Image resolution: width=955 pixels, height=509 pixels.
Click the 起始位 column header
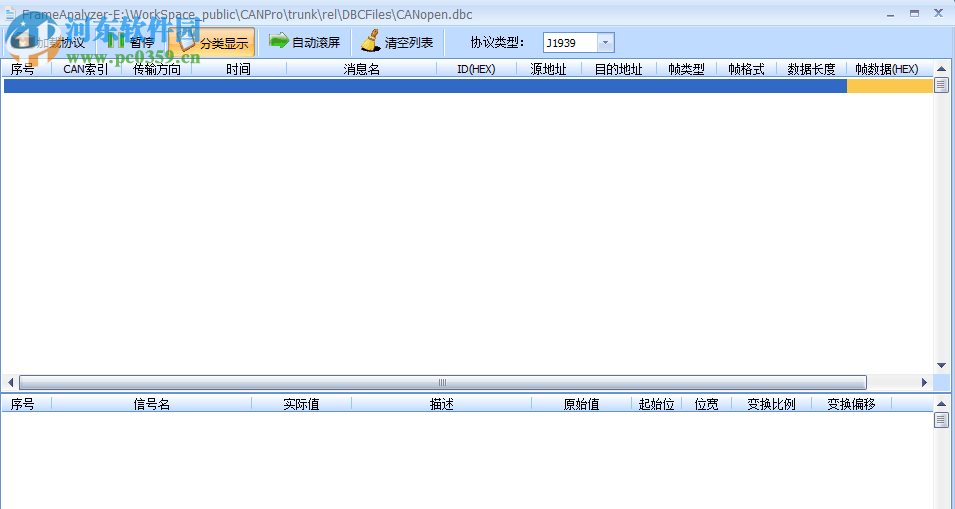coord(657,404)
